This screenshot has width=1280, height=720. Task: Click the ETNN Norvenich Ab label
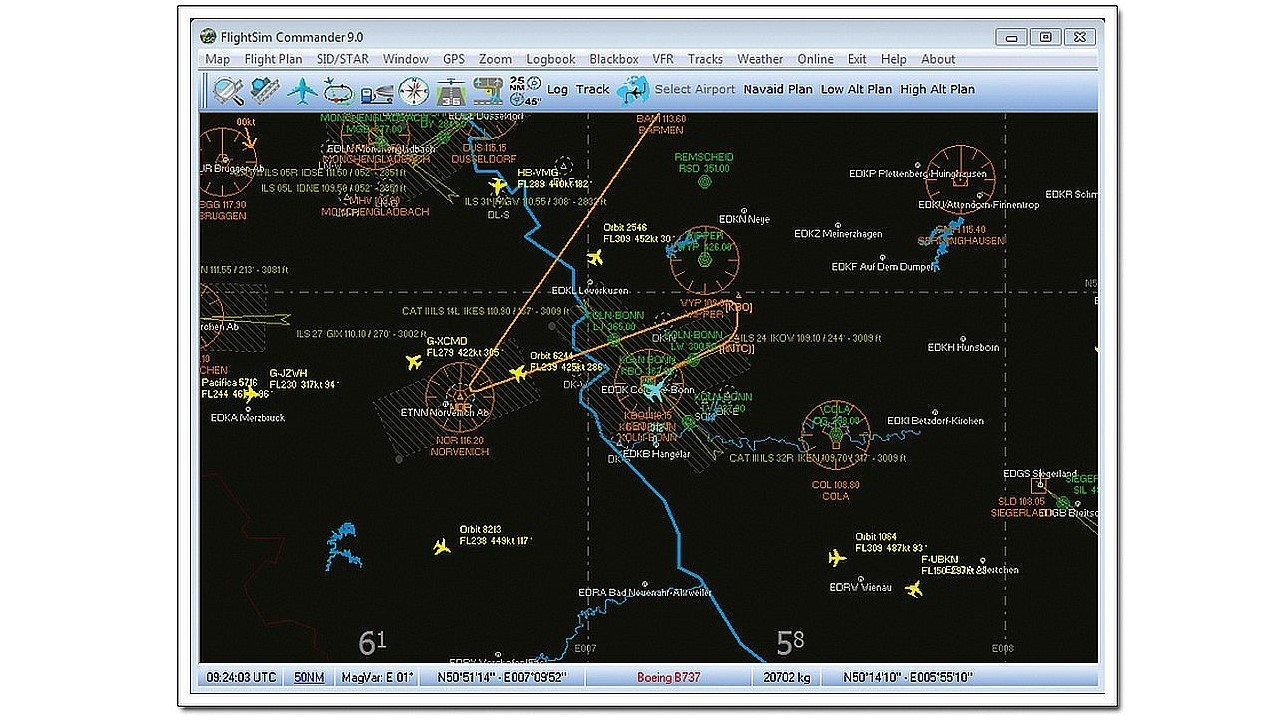(x=444, y=412)
